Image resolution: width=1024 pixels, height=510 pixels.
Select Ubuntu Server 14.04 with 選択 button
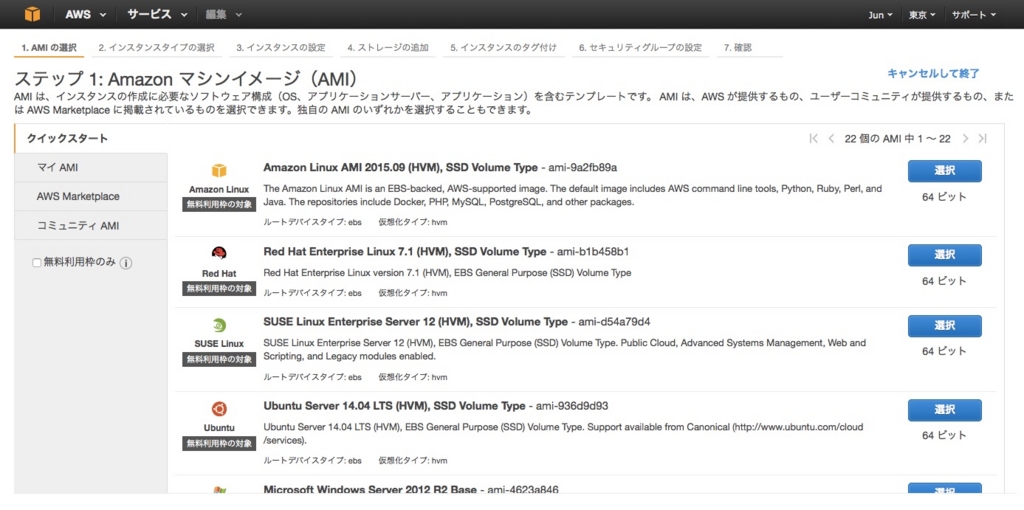(x=944, y=410)
